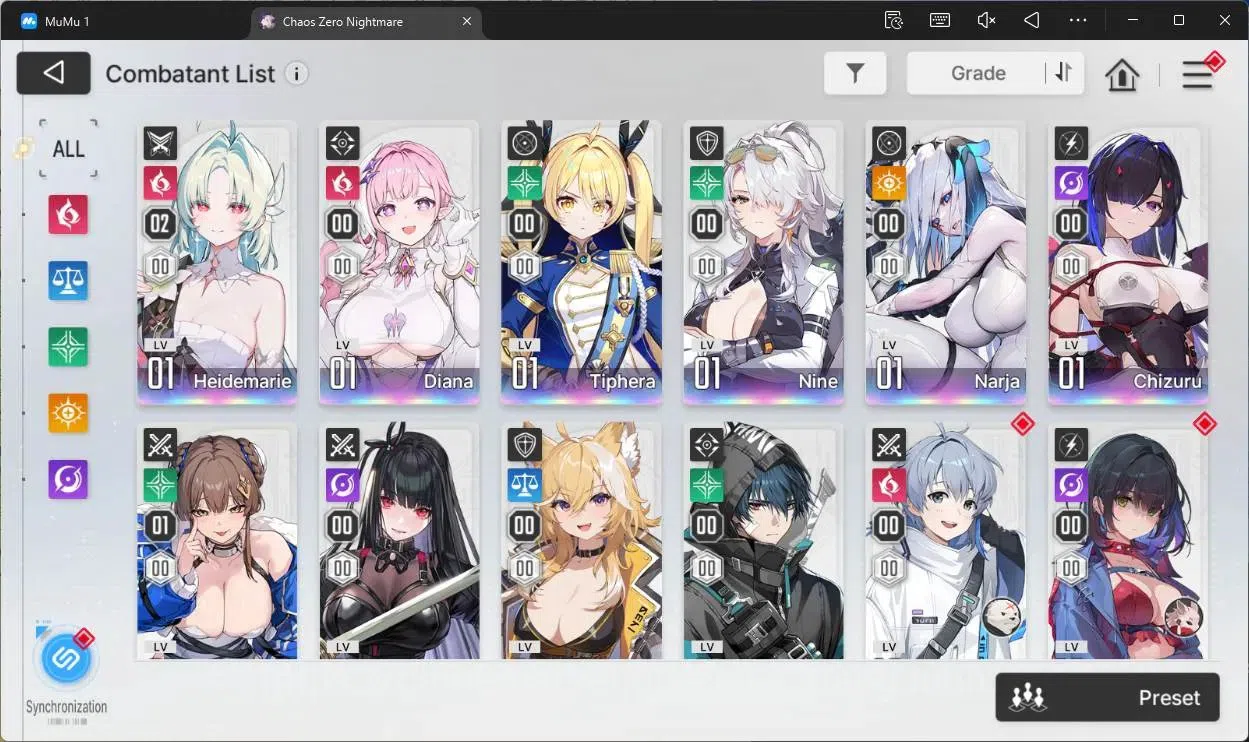This screenshot has width=1249, height=742.
Task: Open the filter funnel button
Action: (855, 73)
